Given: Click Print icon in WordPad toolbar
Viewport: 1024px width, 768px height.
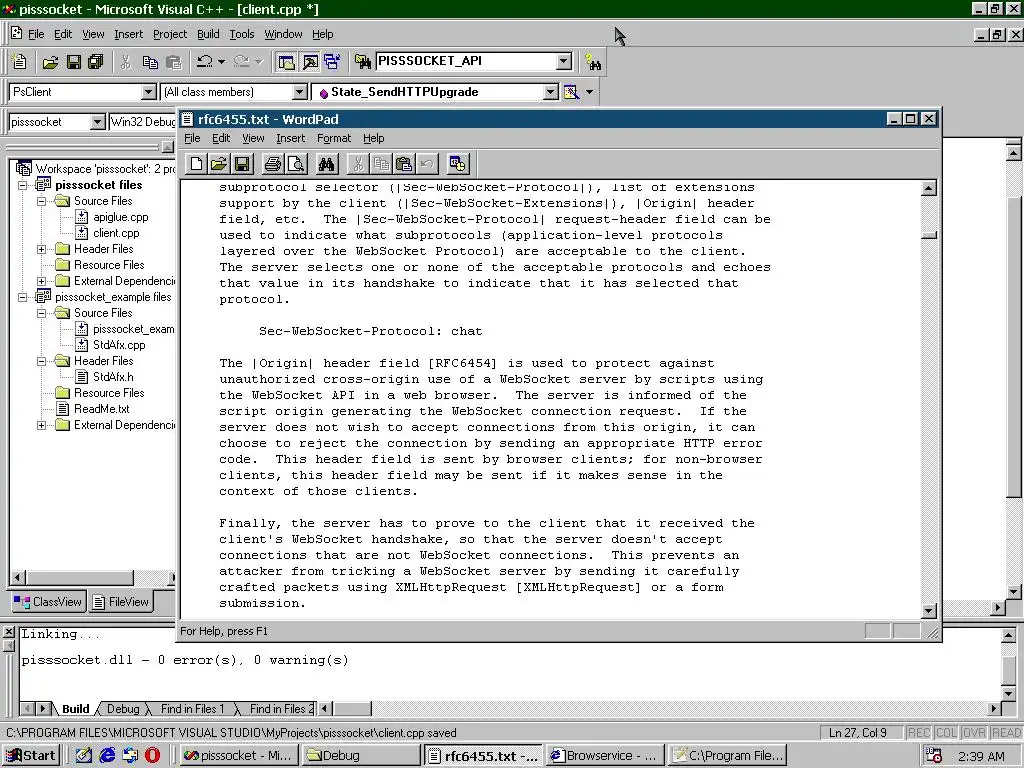Looking at the screenshot, I should pyautogui.click(x=272, y=164).
